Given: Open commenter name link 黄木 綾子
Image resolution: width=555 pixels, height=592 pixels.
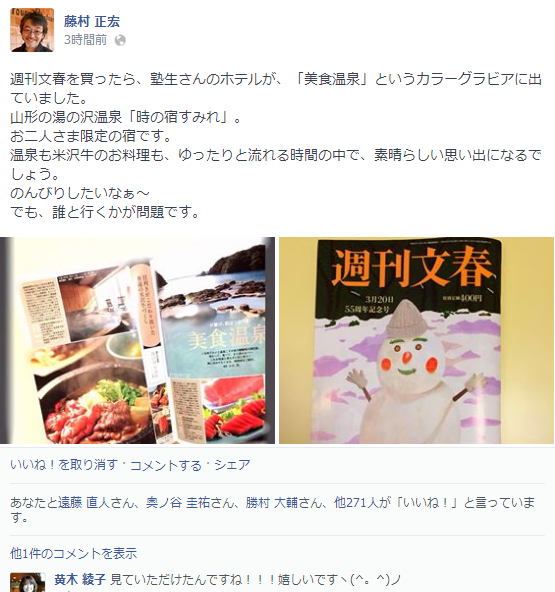Looking at the screenshot, I should (x=80, y=579).
